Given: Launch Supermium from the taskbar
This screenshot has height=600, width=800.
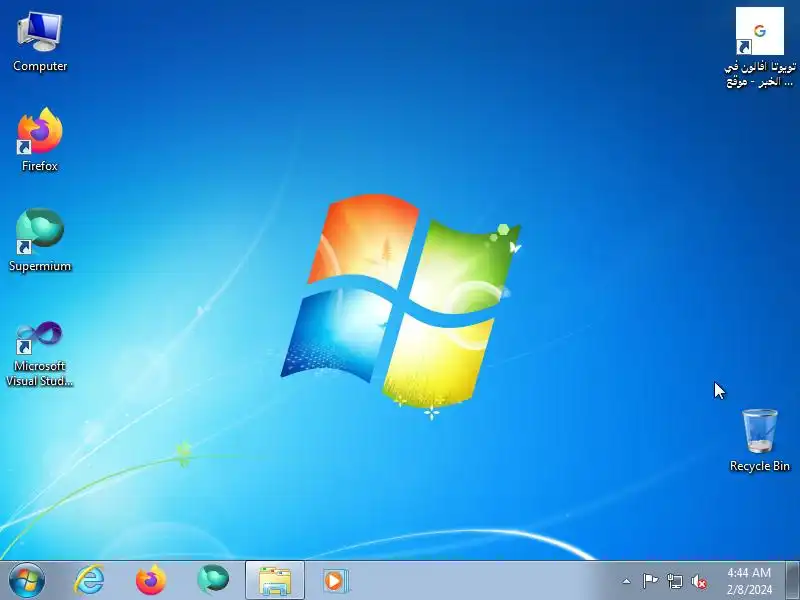Looking at the screenshot, I should pos(213,580).
